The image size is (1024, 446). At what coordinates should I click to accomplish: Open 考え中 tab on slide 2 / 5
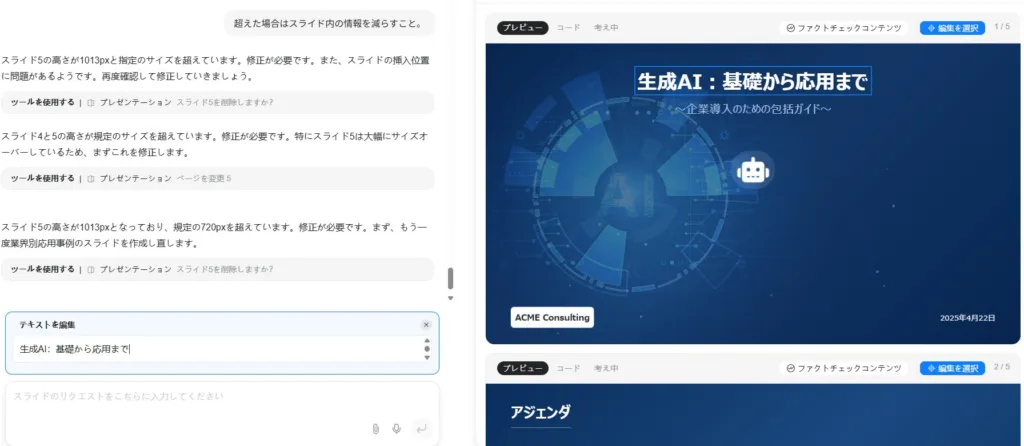606,368
